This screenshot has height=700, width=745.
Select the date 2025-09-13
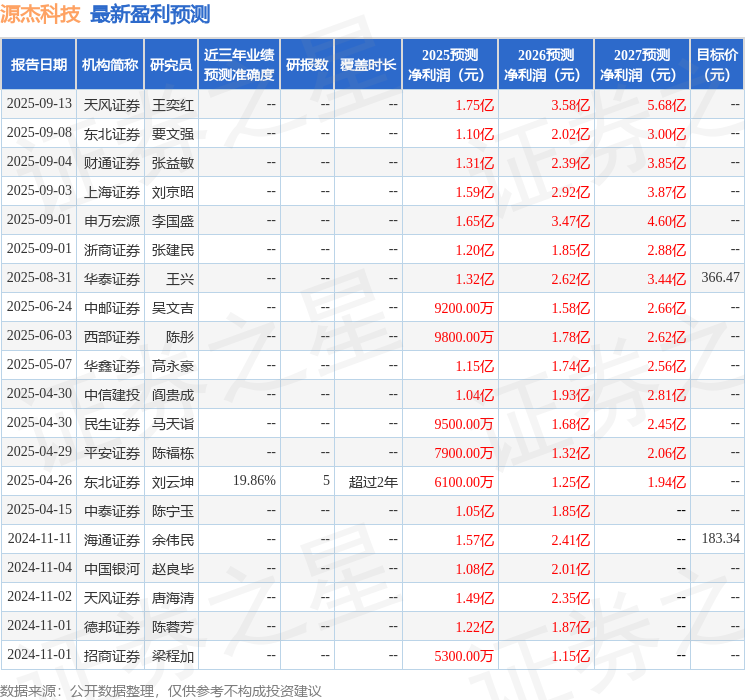[39, 104]
